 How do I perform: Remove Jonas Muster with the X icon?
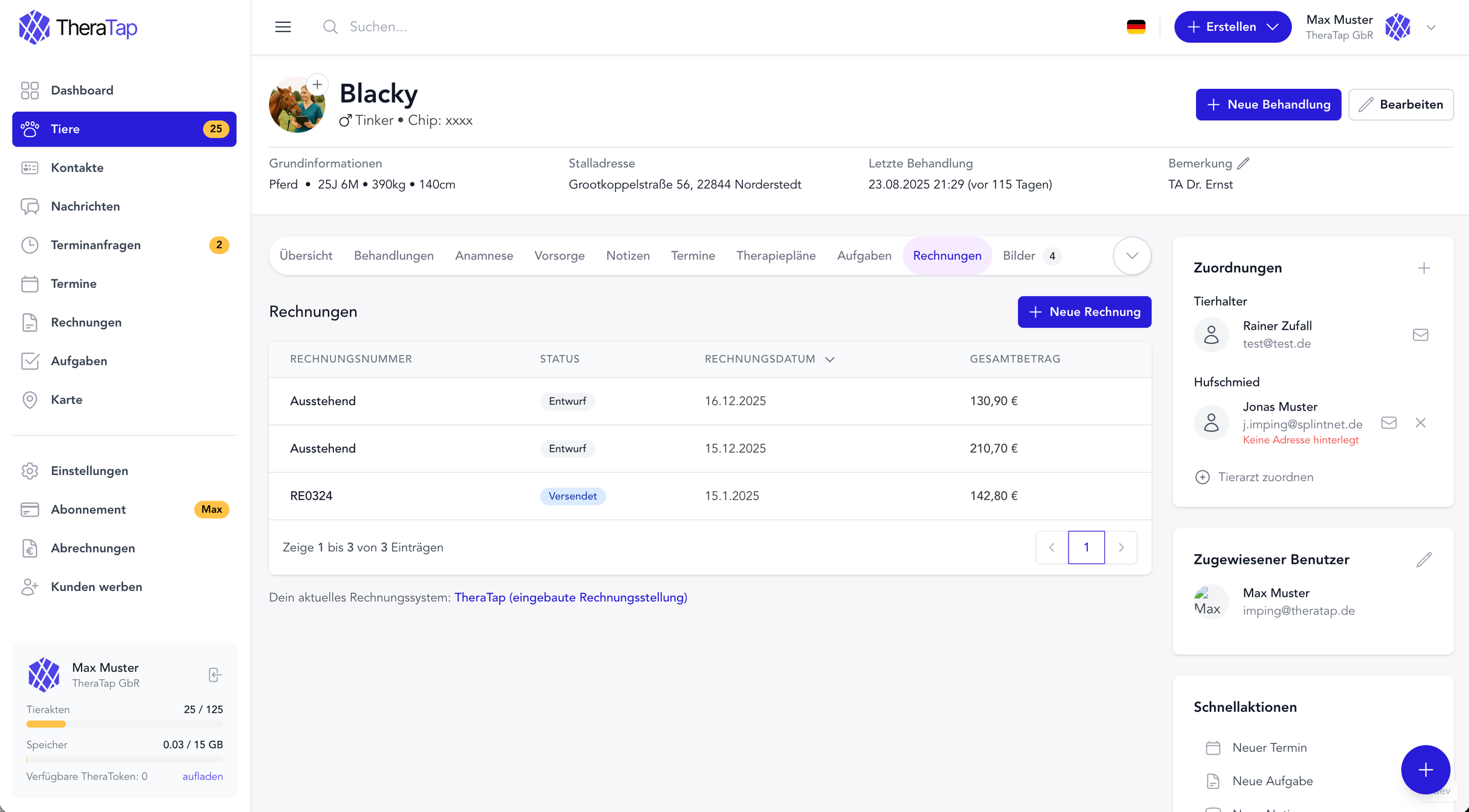1421,423
